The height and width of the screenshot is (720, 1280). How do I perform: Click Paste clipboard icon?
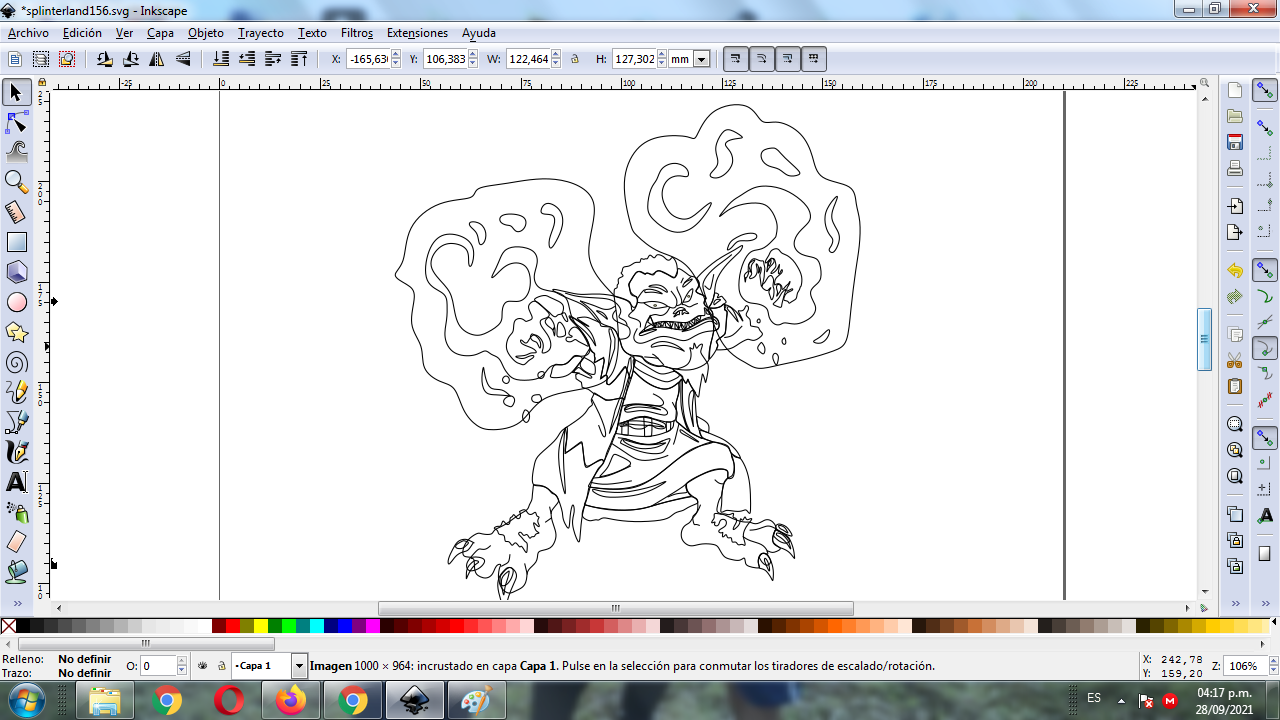tap(1235, 386)
